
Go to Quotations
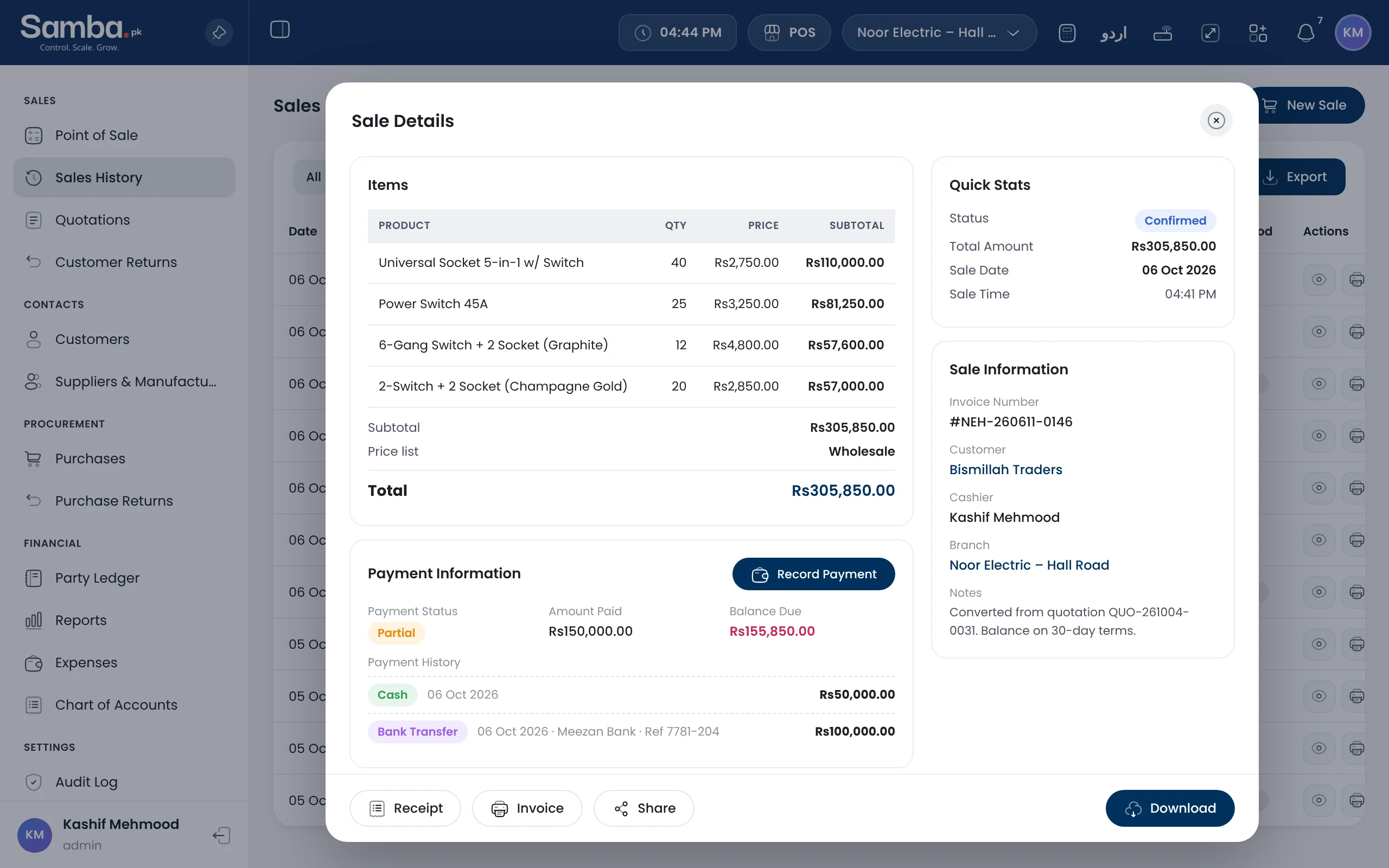[124, 220]
